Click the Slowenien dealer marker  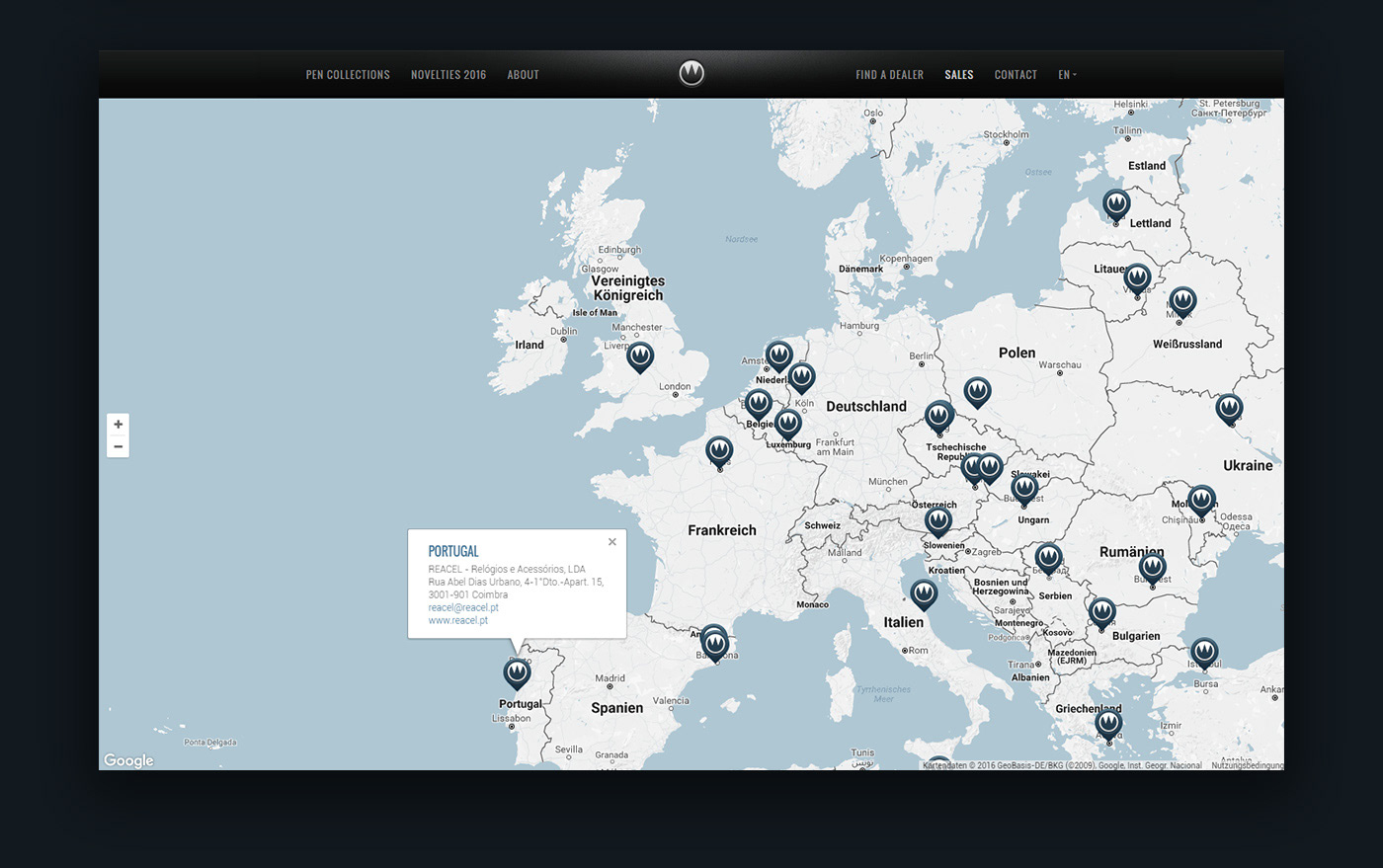938,521
